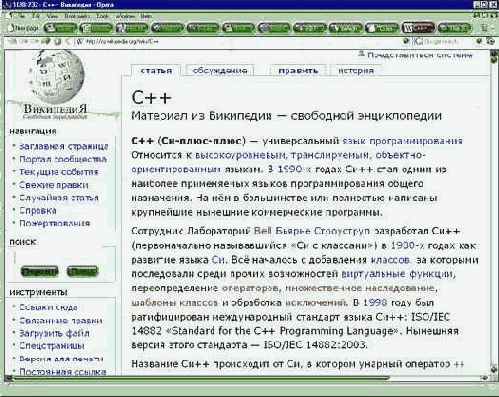Click the horizontal scrollbar thumb

201,378
